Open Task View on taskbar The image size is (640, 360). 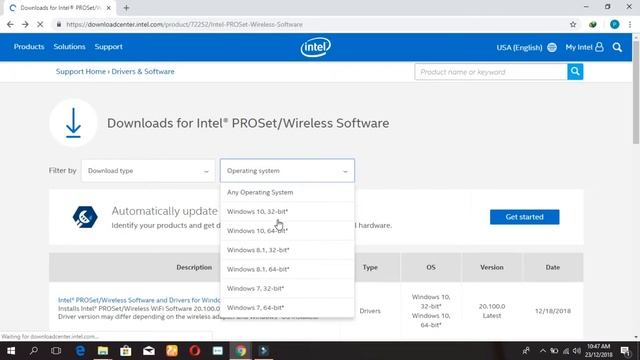point(56,351)
